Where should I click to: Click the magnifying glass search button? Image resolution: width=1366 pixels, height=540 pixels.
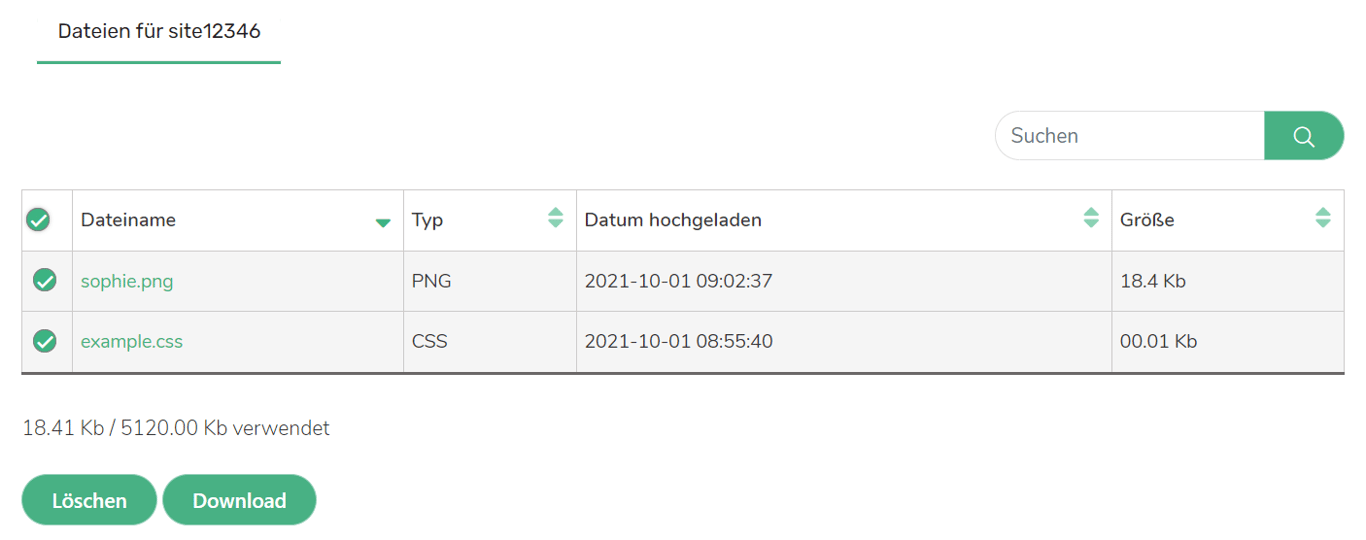coord(1303,136)
